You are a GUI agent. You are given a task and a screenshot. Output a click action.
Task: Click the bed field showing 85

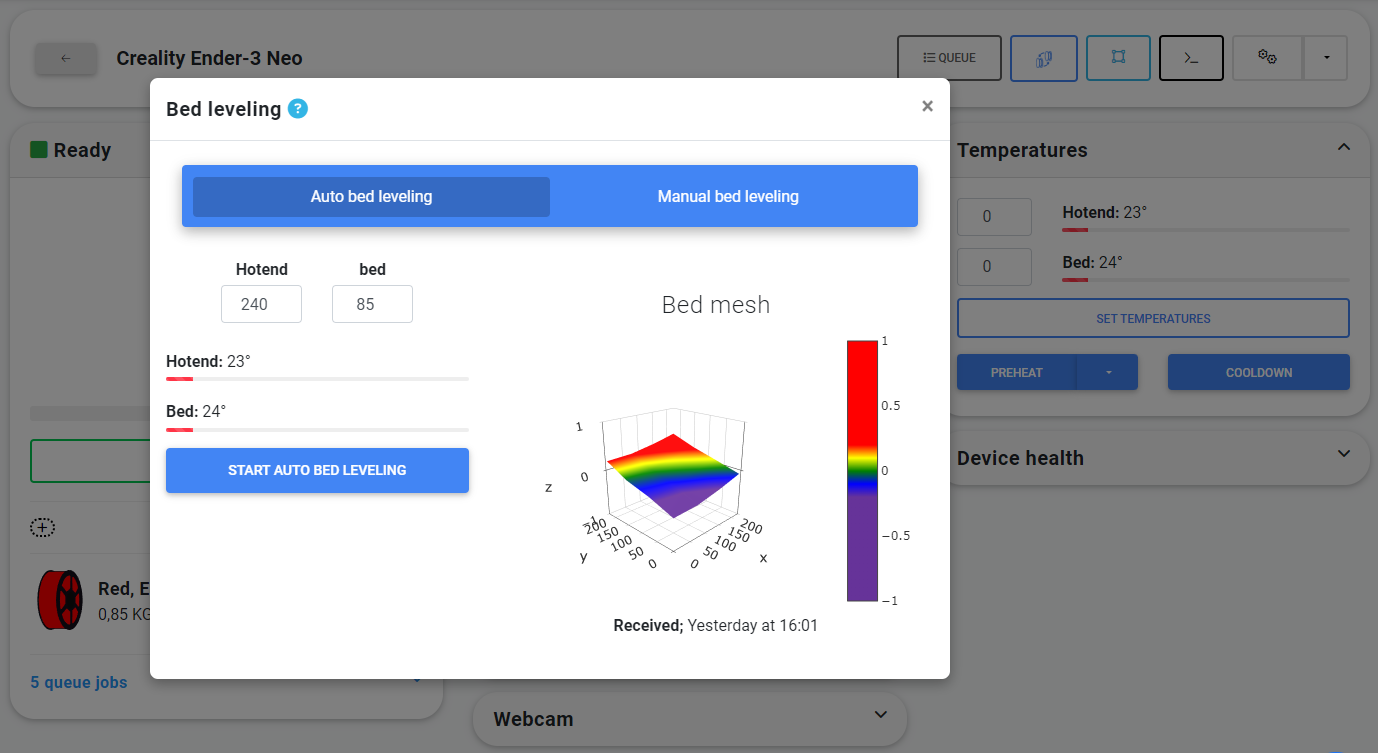372,304
